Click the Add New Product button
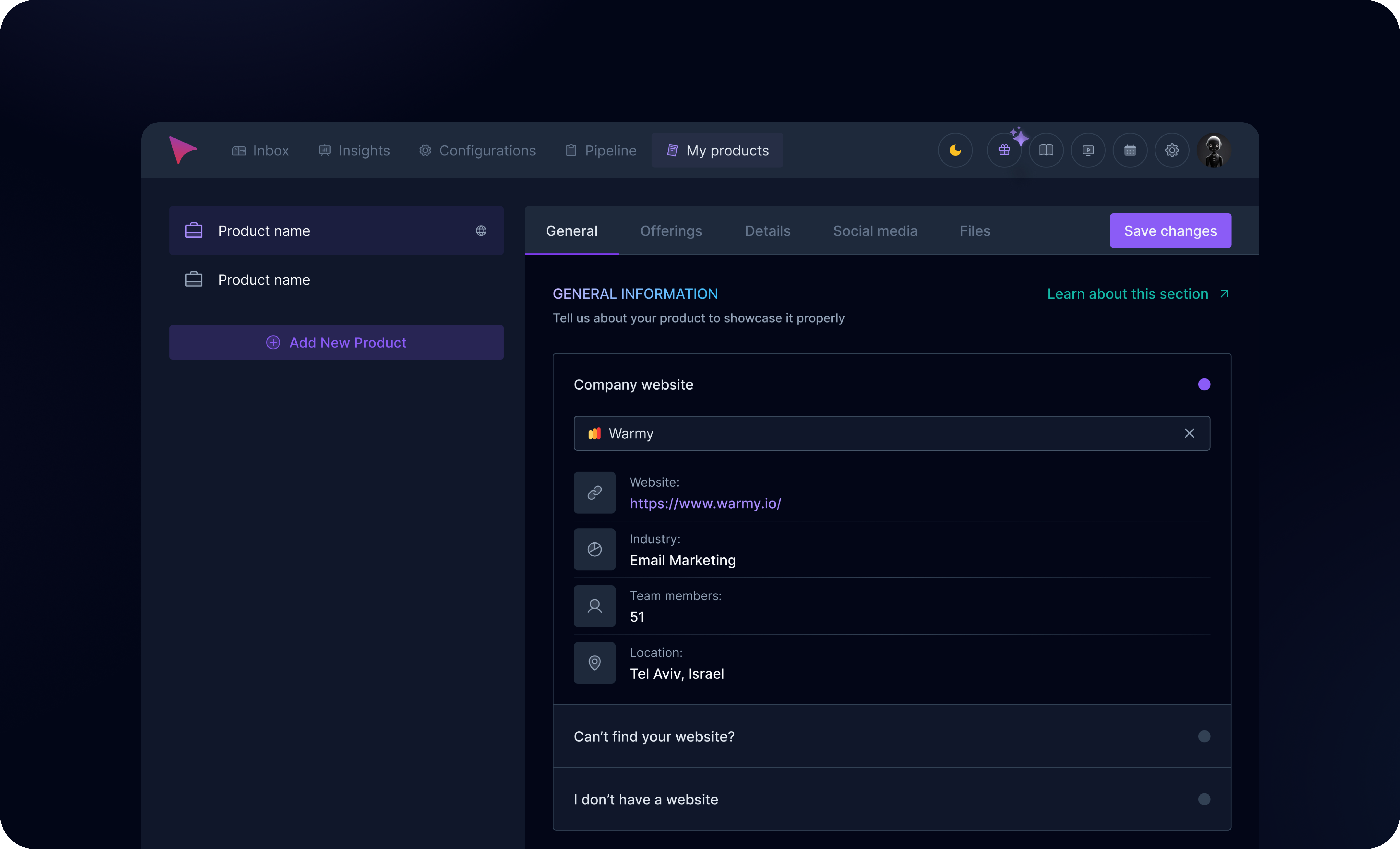 (336, 343)
